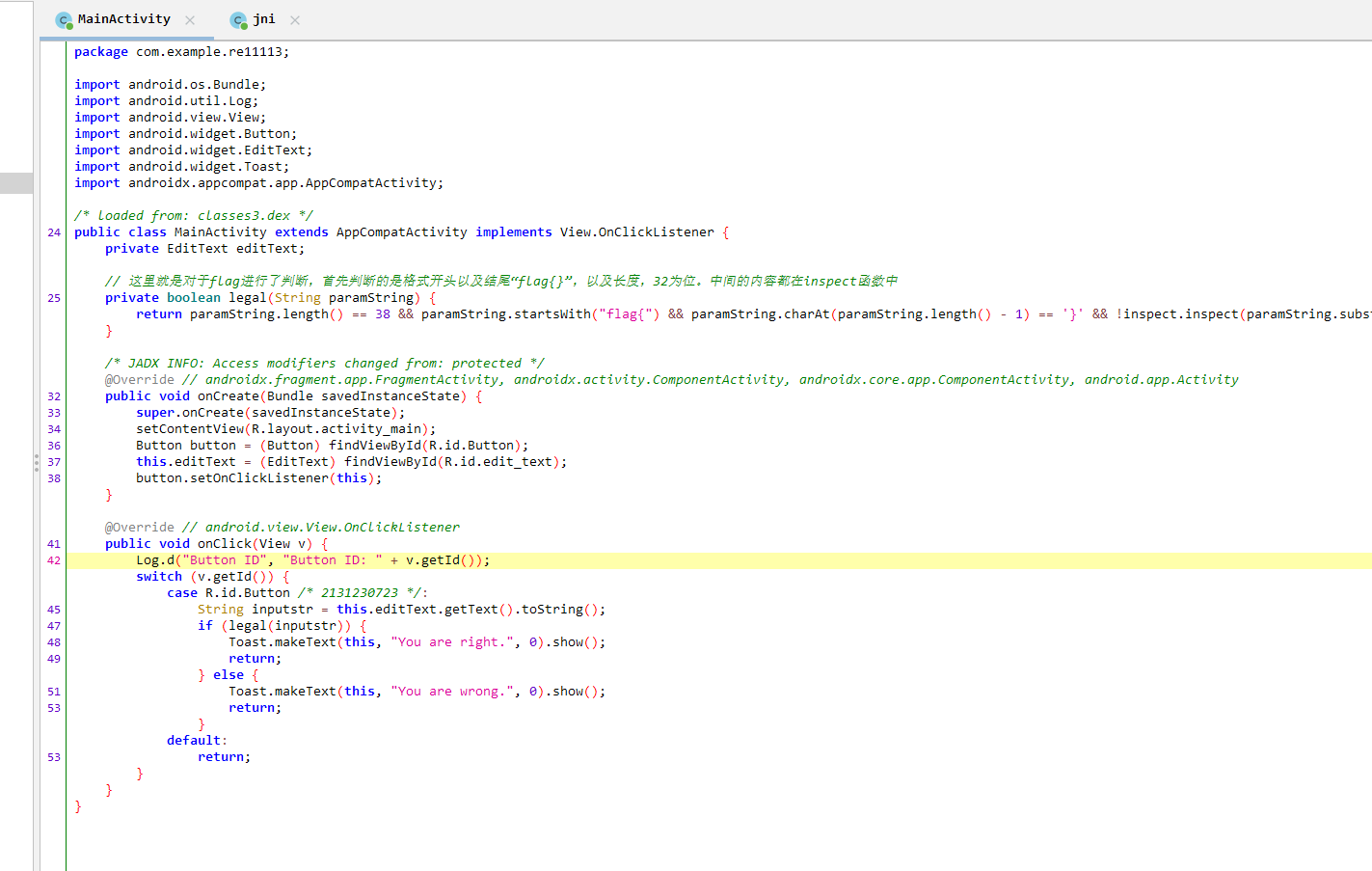Click 'import android.util.Log;' line
The height and width of the screenshot is (871, 1372).
(166, 101)
